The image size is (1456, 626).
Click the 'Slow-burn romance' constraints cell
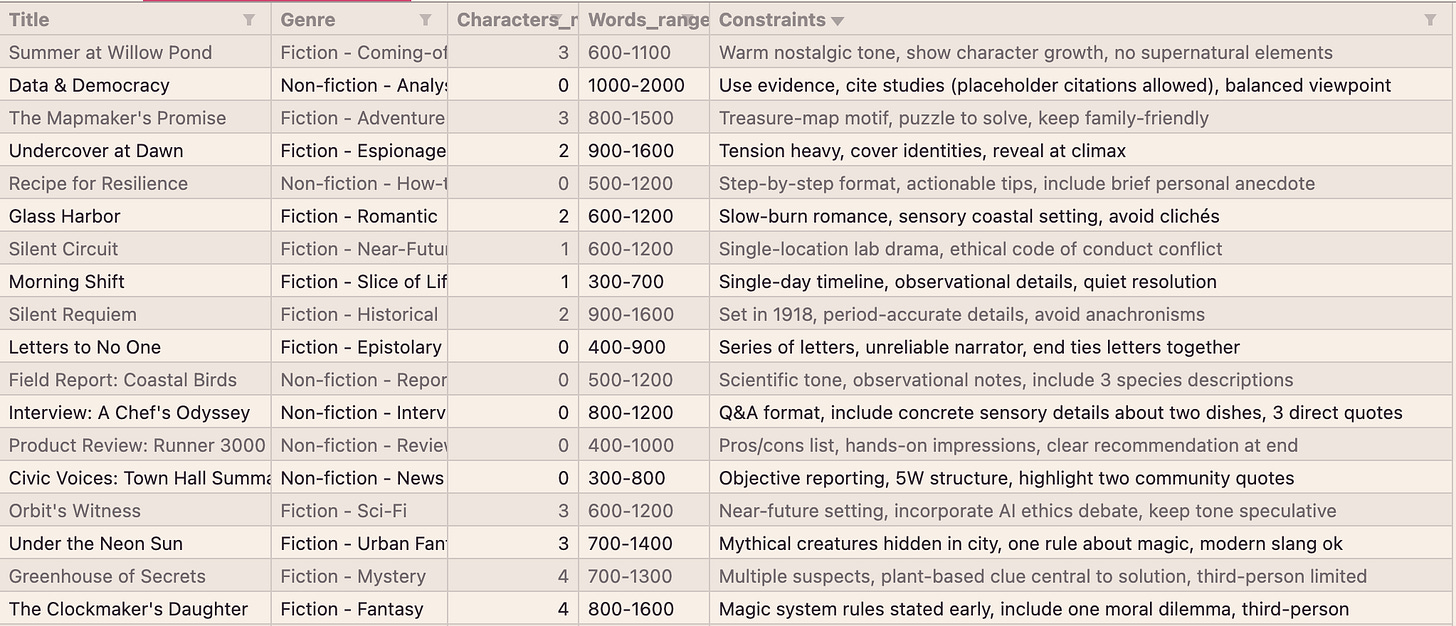point(1083,216)
